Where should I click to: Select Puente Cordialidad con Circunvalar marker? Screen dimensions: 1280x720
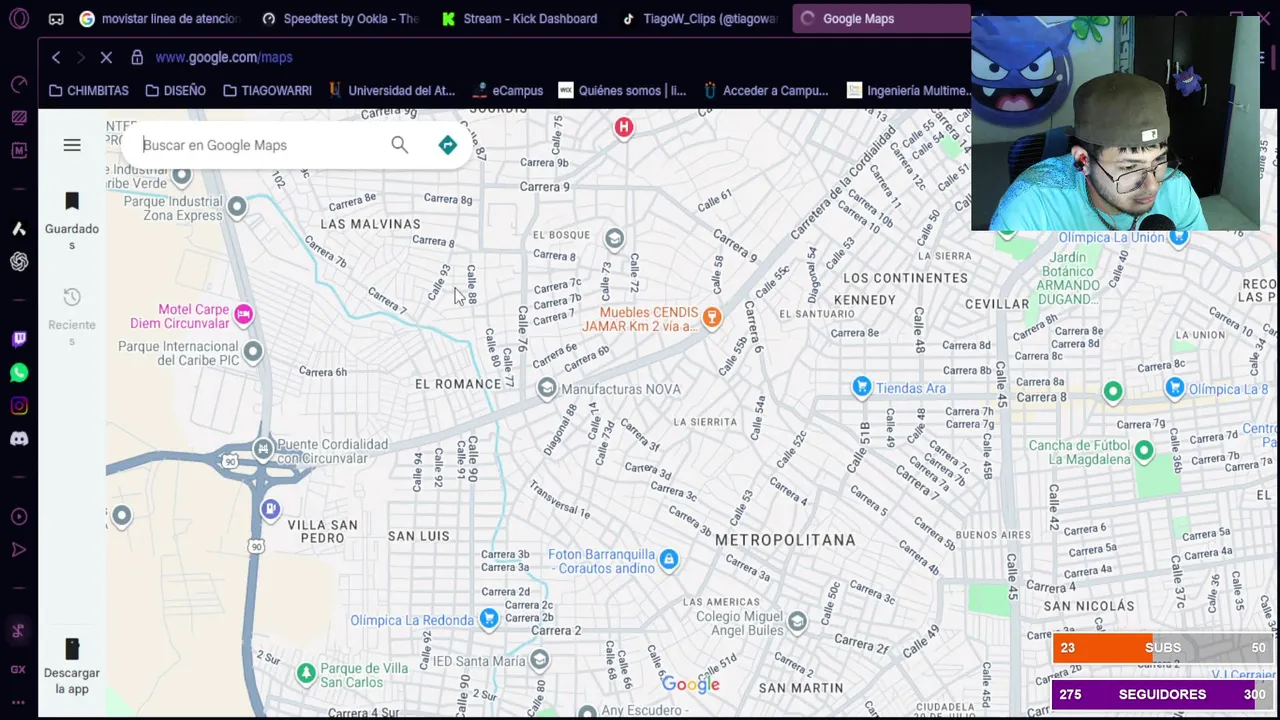point(263,450)
